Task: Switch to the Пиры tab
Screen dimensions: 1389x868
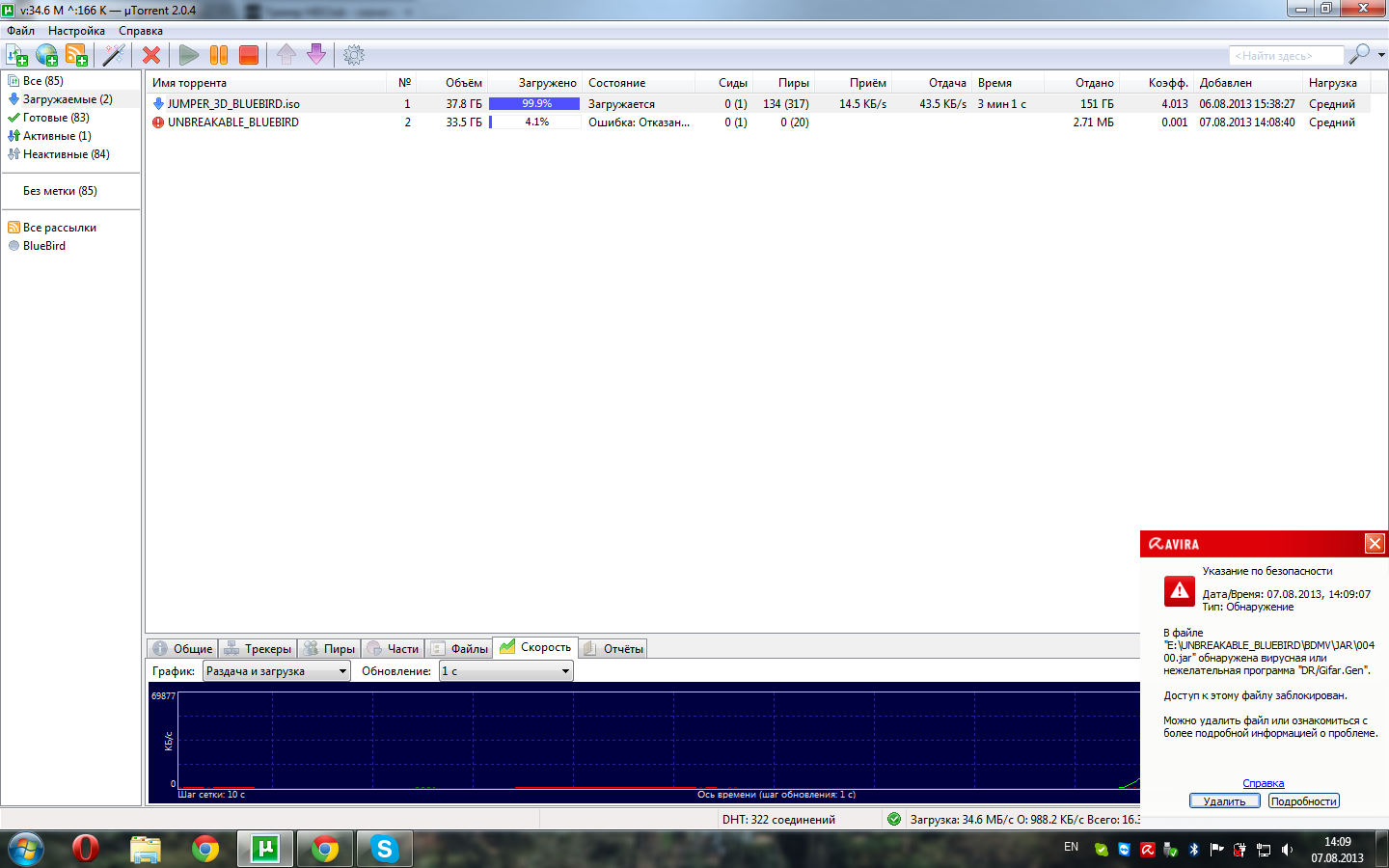Action: coord(329,649)
